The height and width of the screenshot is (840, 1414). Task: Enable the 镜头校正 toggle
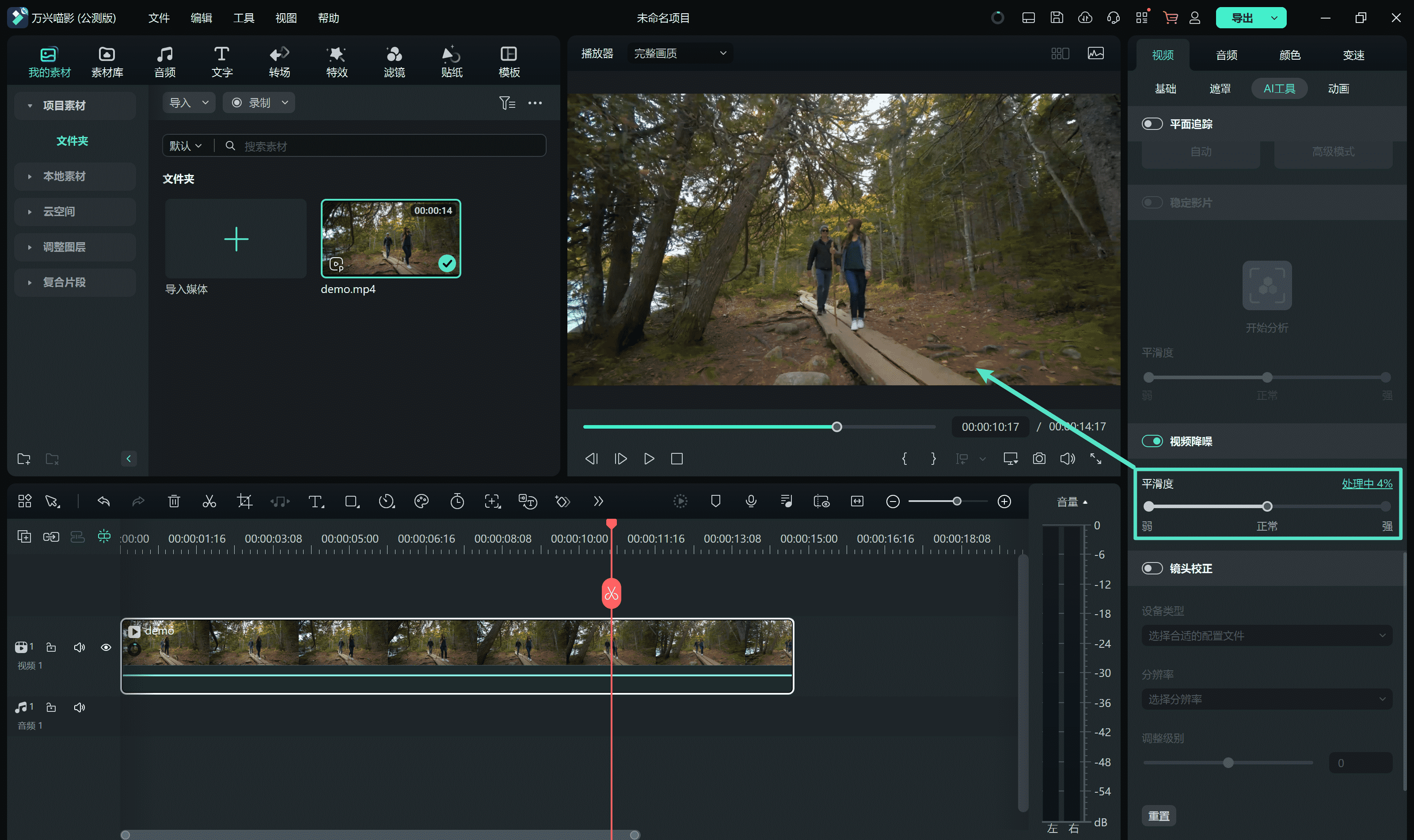click(1152, 568)
